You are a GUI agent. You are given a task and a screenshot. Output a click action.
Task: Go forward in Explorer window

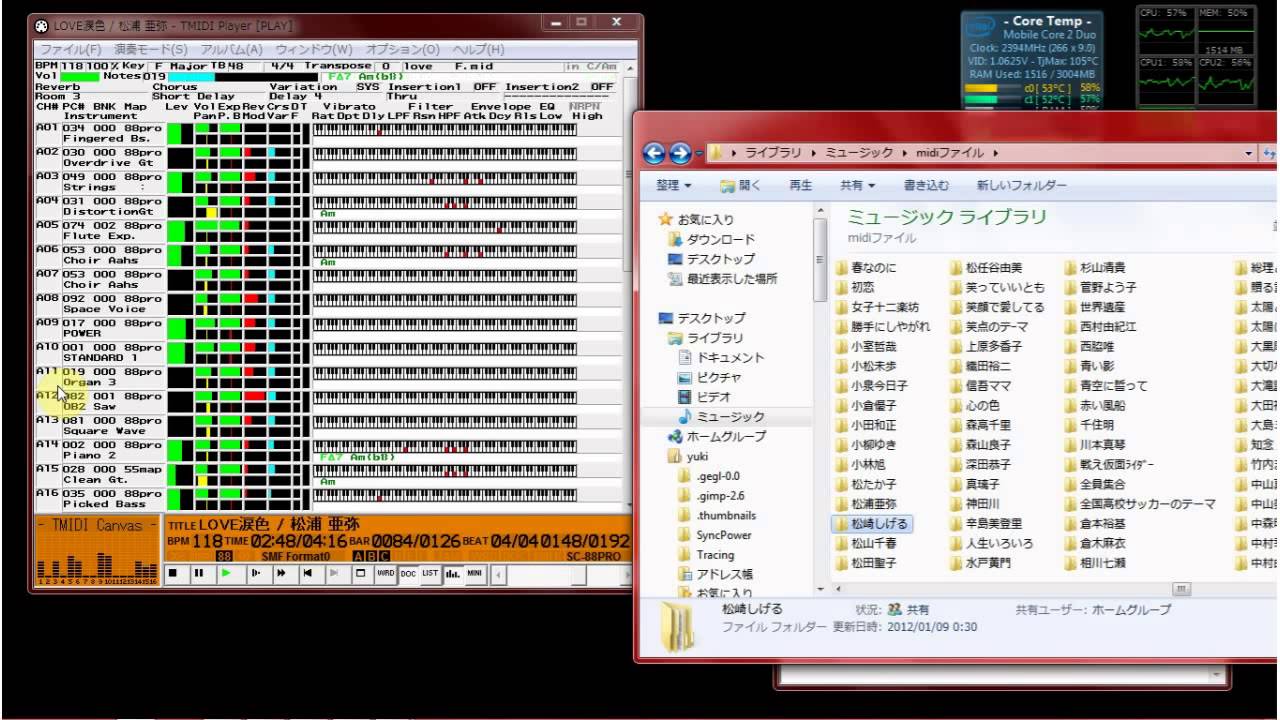pyautogui.click(x=681, y=152)
